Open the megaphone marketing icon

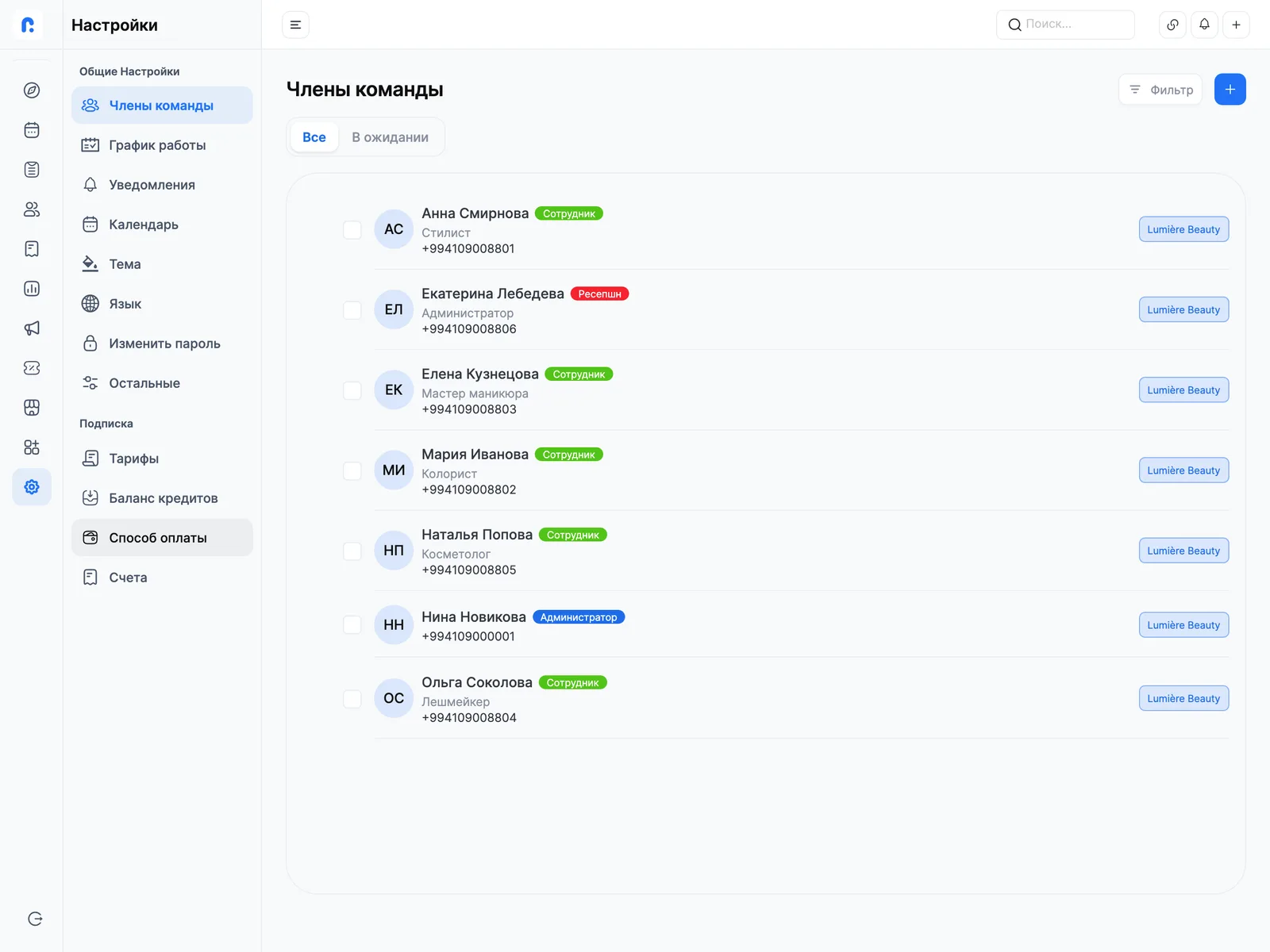(32, 328)
